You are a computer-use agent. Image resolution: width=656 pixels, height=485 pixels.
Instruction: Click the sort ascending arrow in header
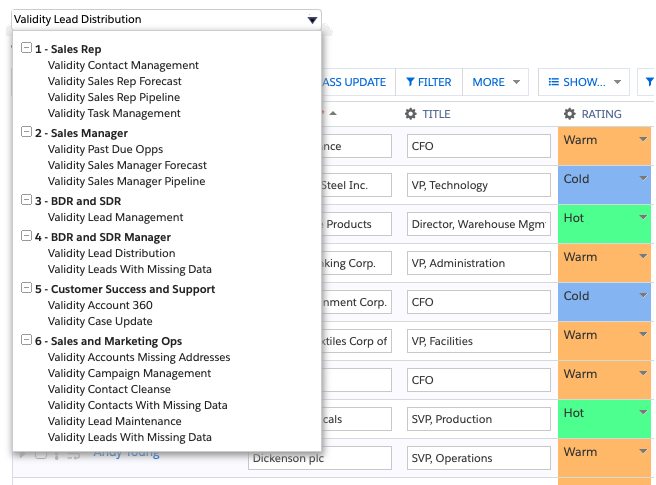tap(333, 113)
